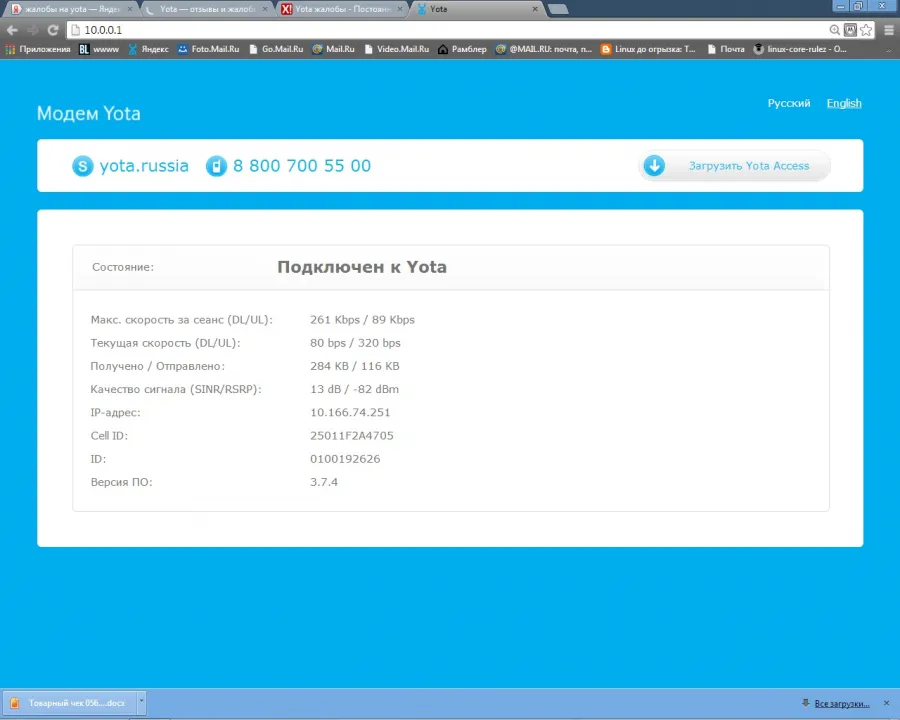Click the signal quality value 13 dB / -82 dBm

click(354, 389)
